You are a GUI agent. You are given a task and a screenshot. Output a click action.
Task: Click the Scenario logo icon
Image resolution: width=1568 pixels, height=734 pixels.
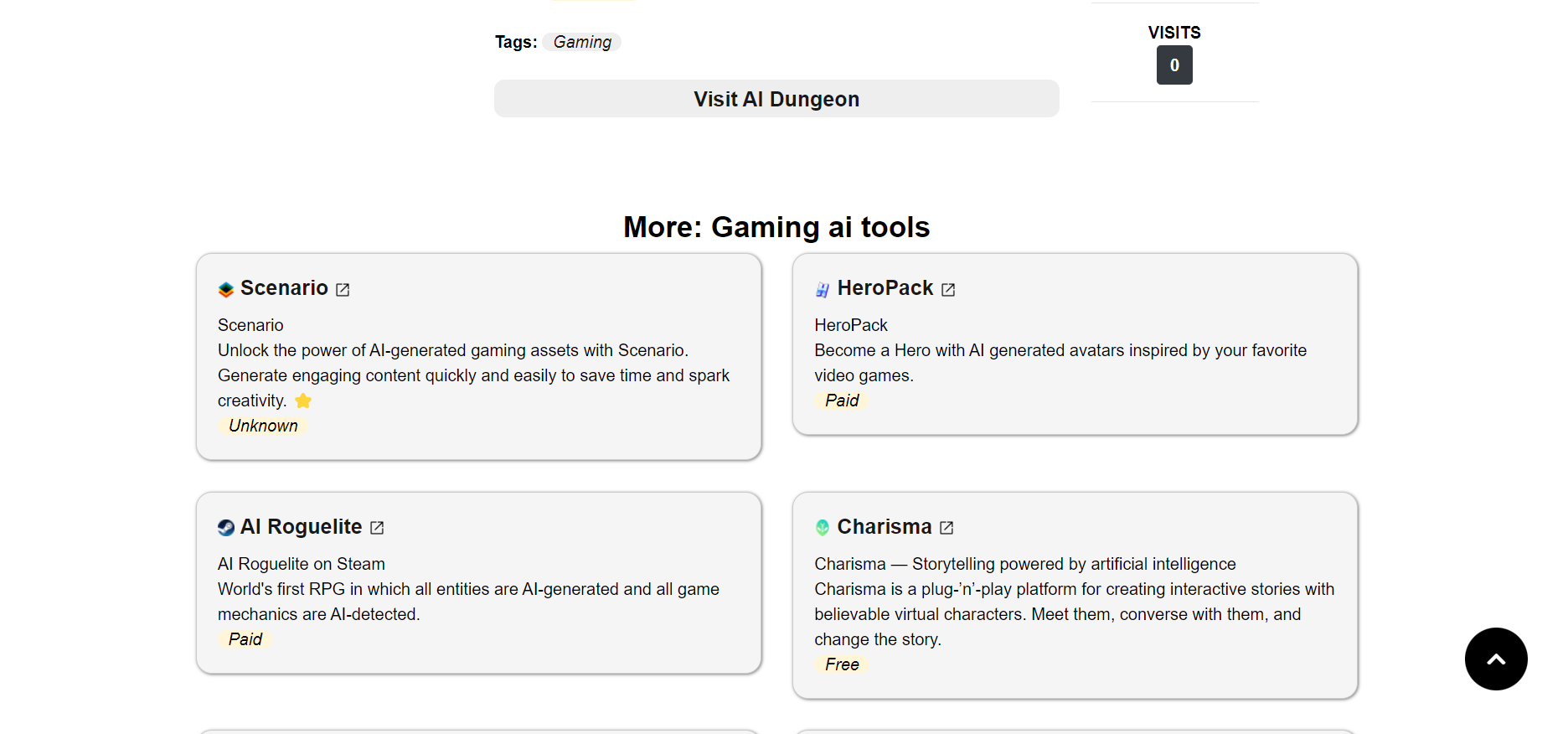(226, 289)
